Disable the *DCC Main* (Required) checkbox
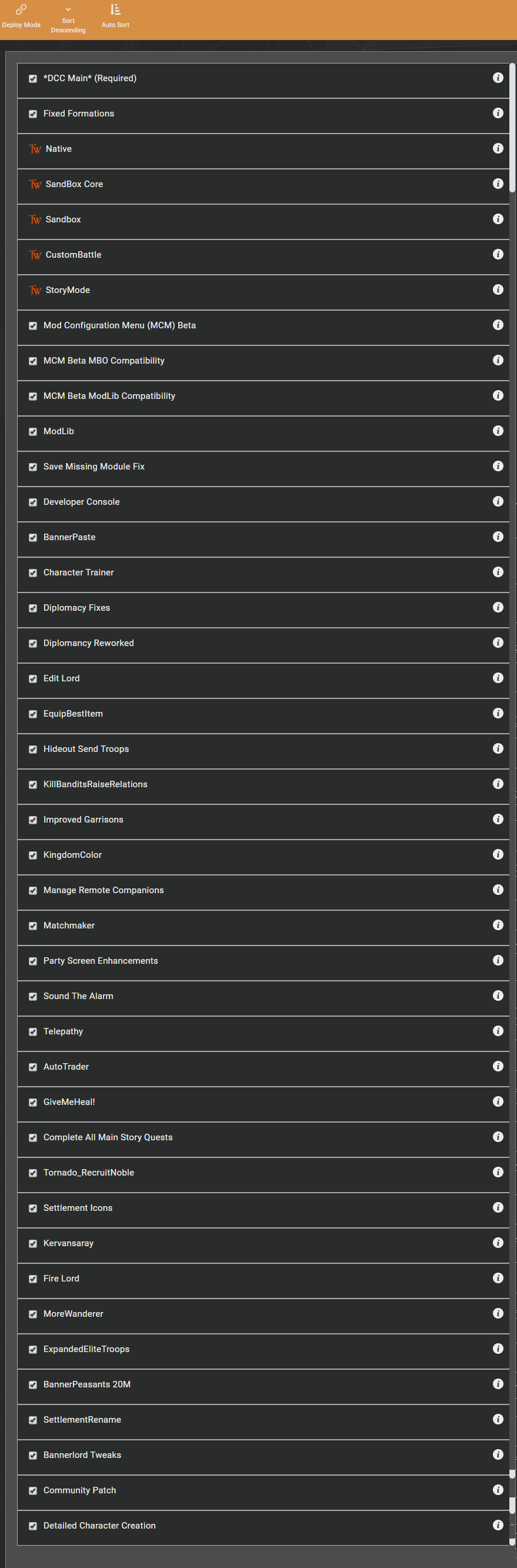The height and width of the screenshot is (1568, 517). [33, 78]
